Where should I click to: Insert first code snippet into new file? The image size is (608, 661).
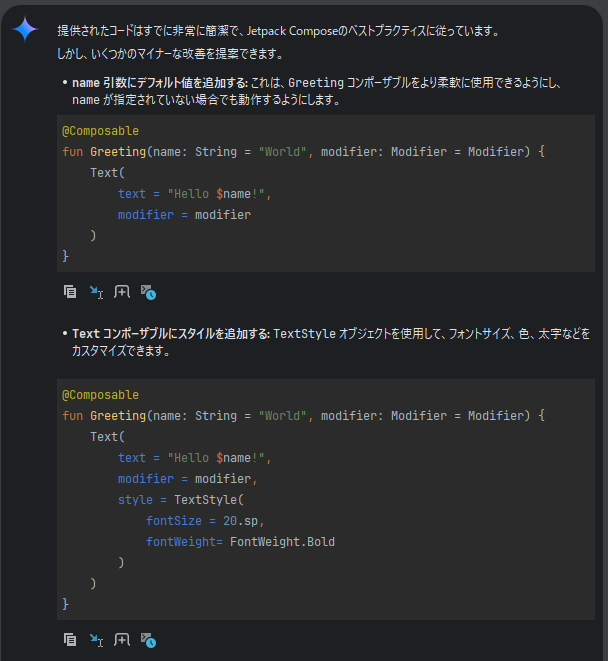122,292
